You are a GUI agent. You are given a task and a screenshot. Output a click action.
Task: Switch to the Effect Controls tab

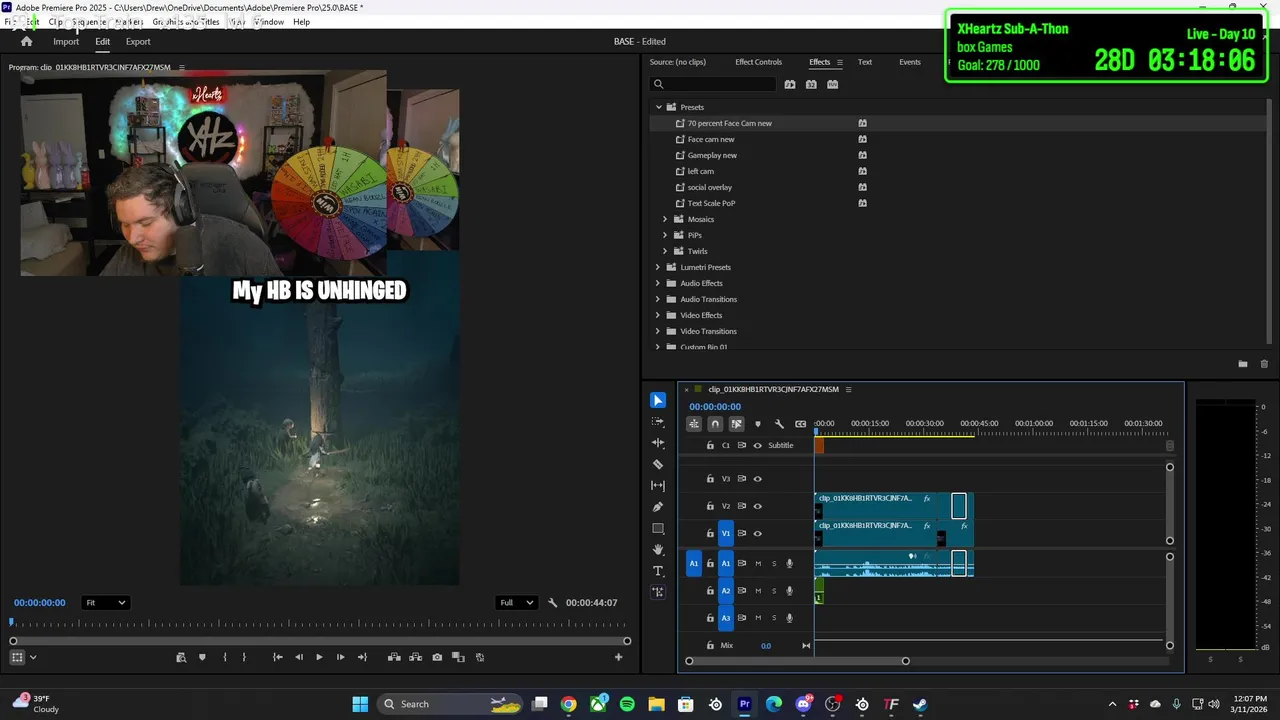(x=758, y=62)
